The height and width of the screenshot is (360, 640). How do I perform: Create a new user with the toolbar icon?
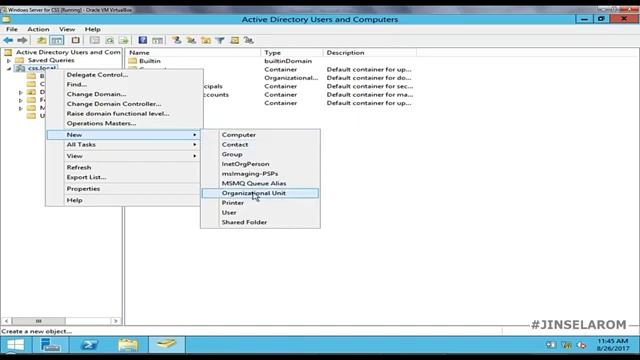tap(176, 40)
